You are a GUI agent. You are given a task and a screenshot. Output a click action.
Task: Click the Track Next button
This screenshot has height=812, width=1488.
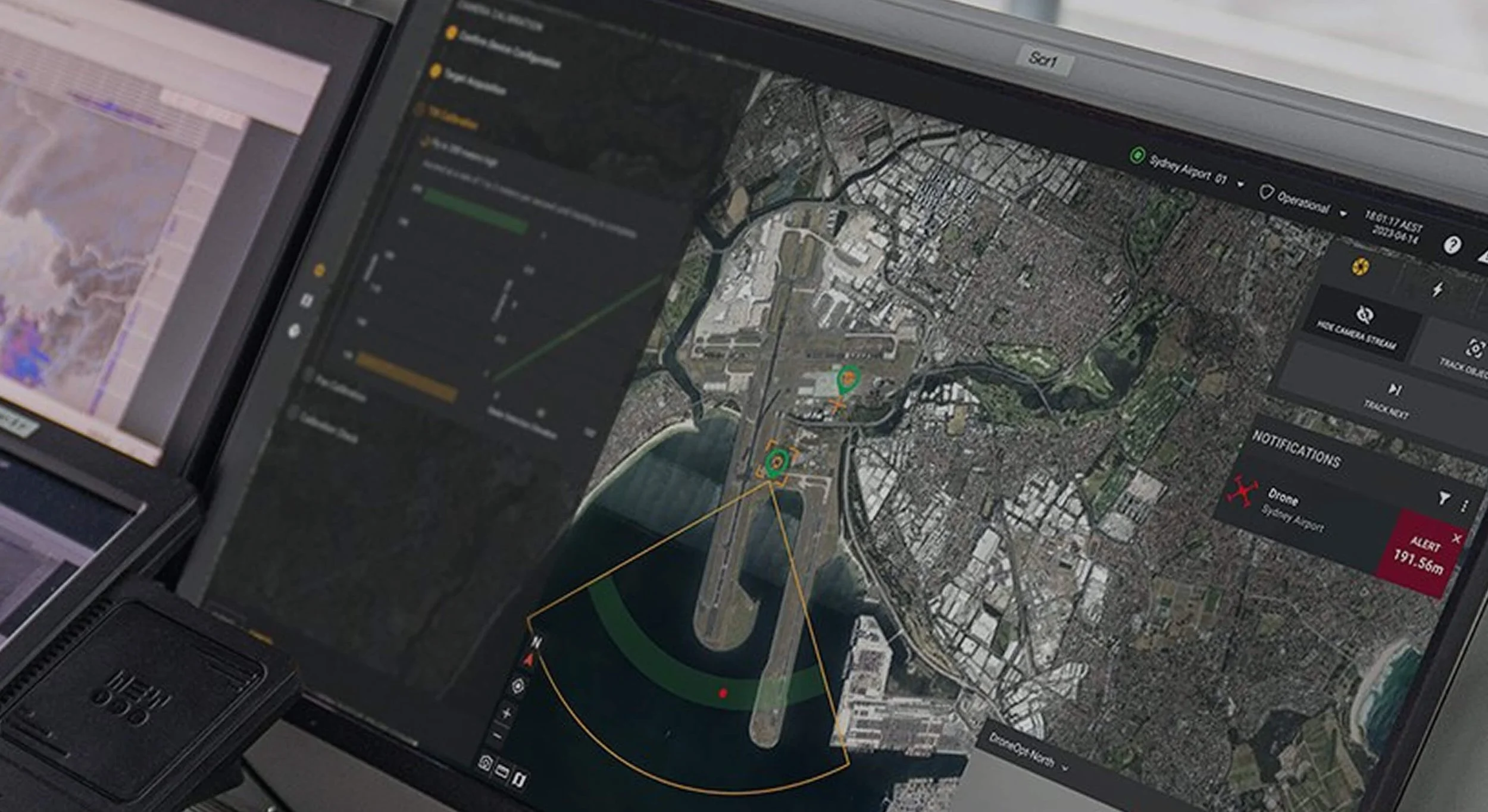pyautogui.click(x=1392, y=399)
